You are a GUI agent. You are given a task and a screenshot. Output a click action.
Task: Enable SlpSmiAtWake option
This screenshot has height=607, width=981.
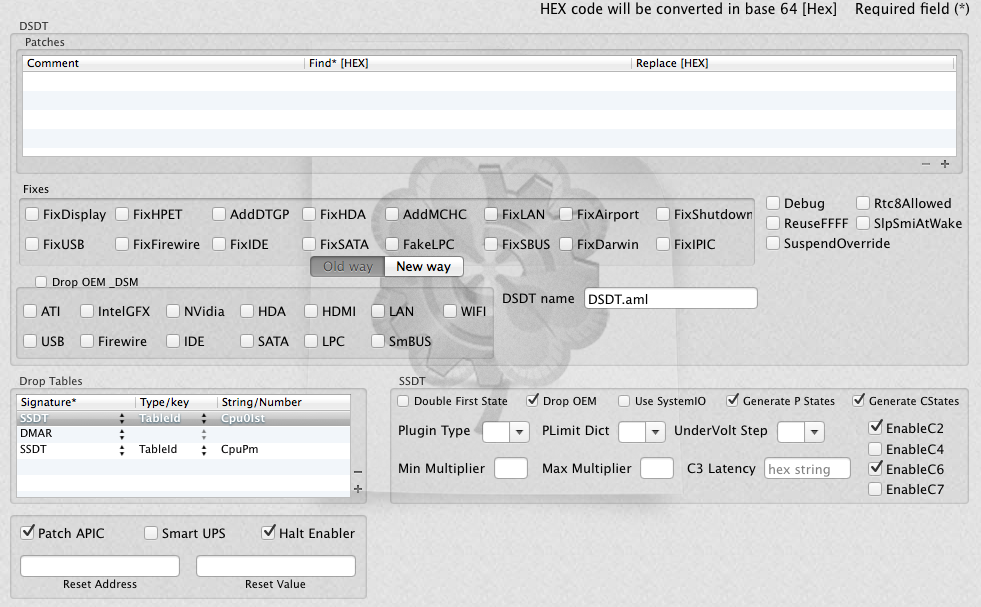pyautogui.click(x=863, y=223)
